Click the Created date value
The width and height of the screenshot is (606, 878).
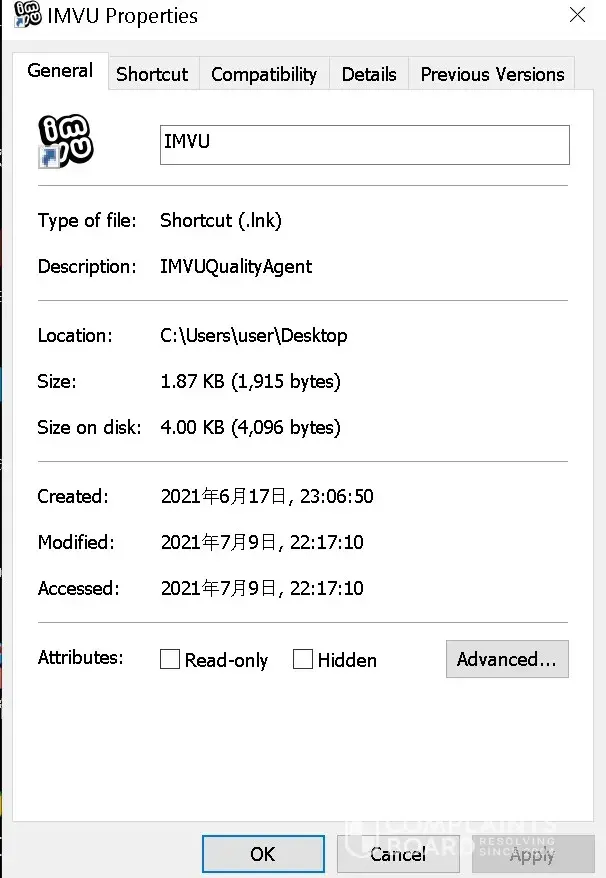[x=267, y=497]
